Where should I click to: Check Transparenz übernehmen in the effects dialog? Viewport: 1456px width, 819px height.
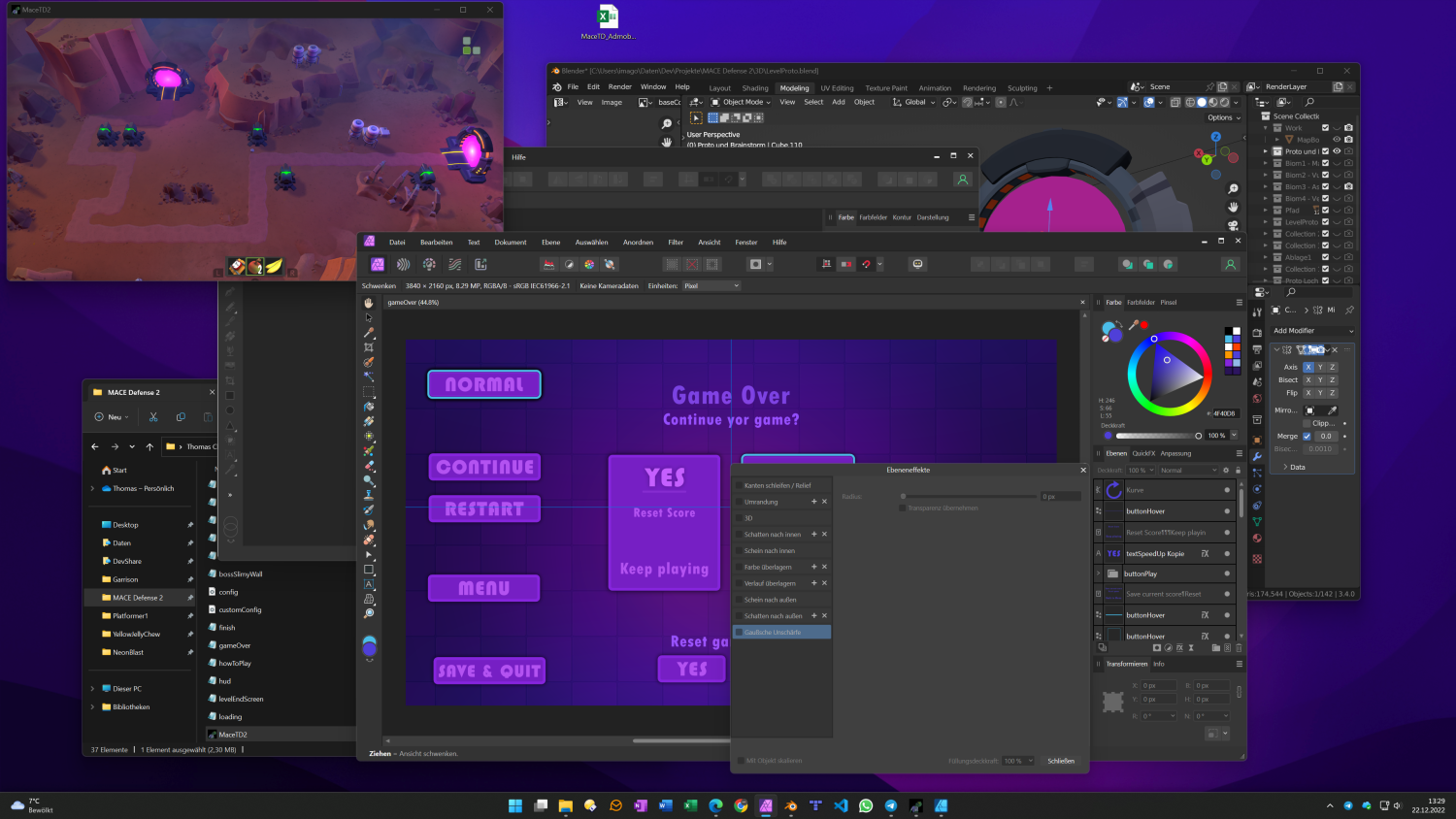pyautogui.click(x=902, y=508)
